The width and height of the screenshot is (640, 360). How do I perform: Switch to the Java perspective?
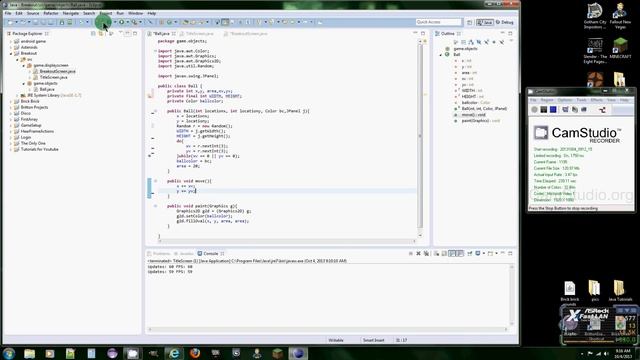[x=485, y=22]
